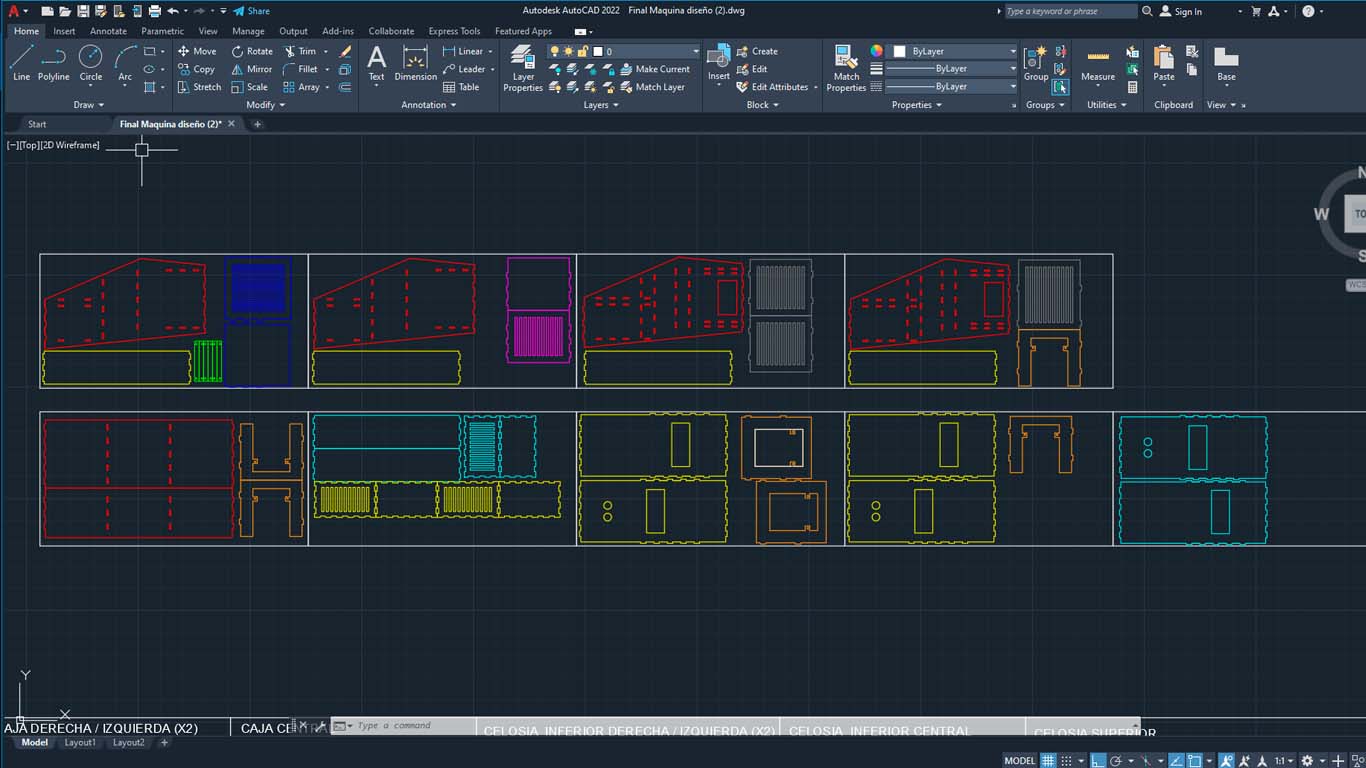Open the Annotate ribbon tab
This screenshot has height=768, width=1366.
pyautogui.click(x=108, y=31)
